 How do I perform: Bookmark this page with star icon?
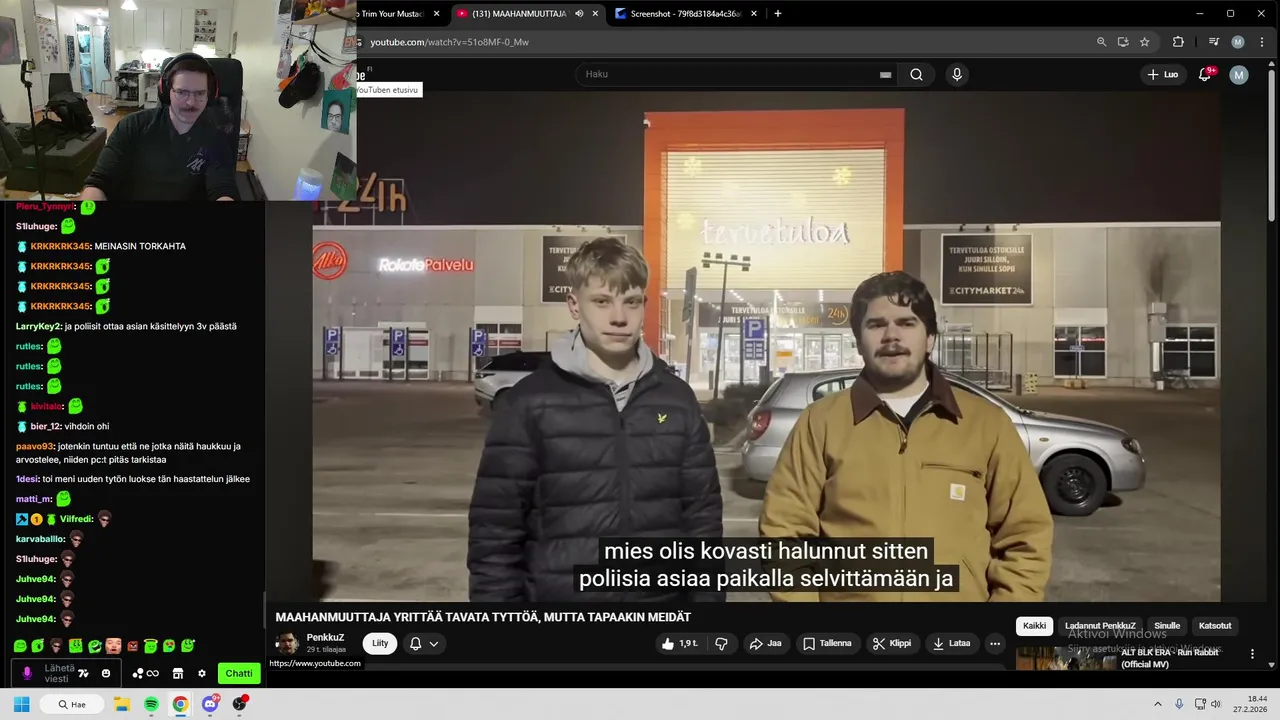pos(1145,42)
